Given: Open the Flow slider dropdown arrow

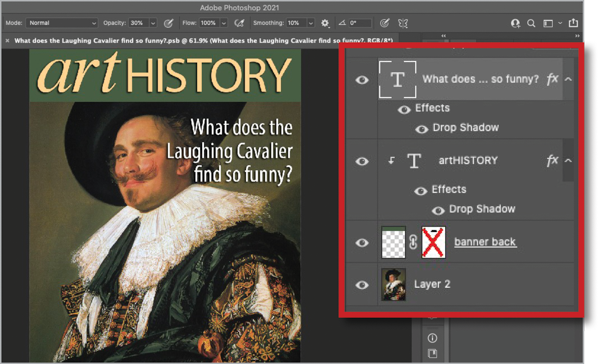Looking at the screenshot, I should [x=224, y=23].
